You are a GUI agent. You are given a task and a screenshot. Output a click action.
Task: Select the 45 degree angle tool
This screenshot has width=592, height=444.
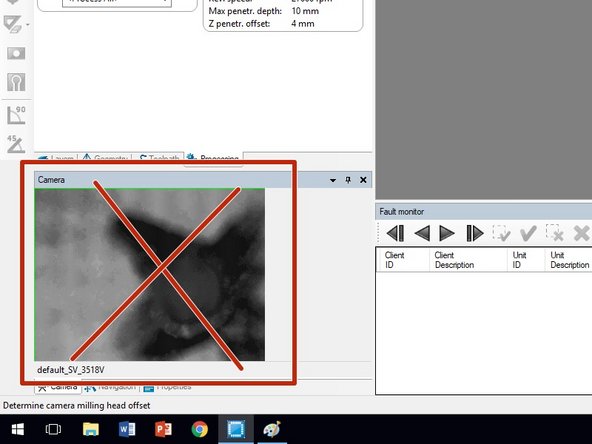[16, 144]
